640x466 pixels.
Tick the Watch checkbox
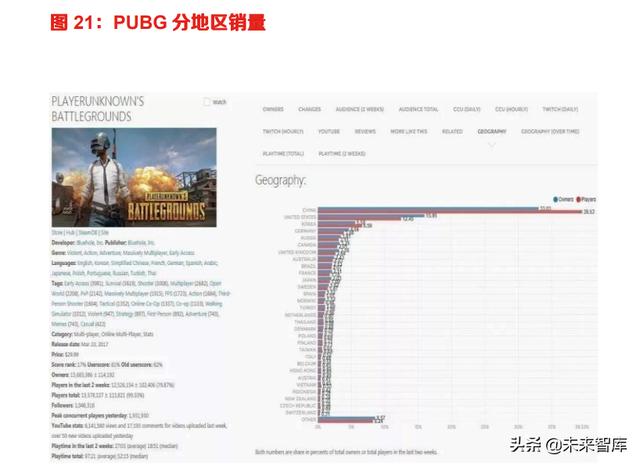[207, 102]
